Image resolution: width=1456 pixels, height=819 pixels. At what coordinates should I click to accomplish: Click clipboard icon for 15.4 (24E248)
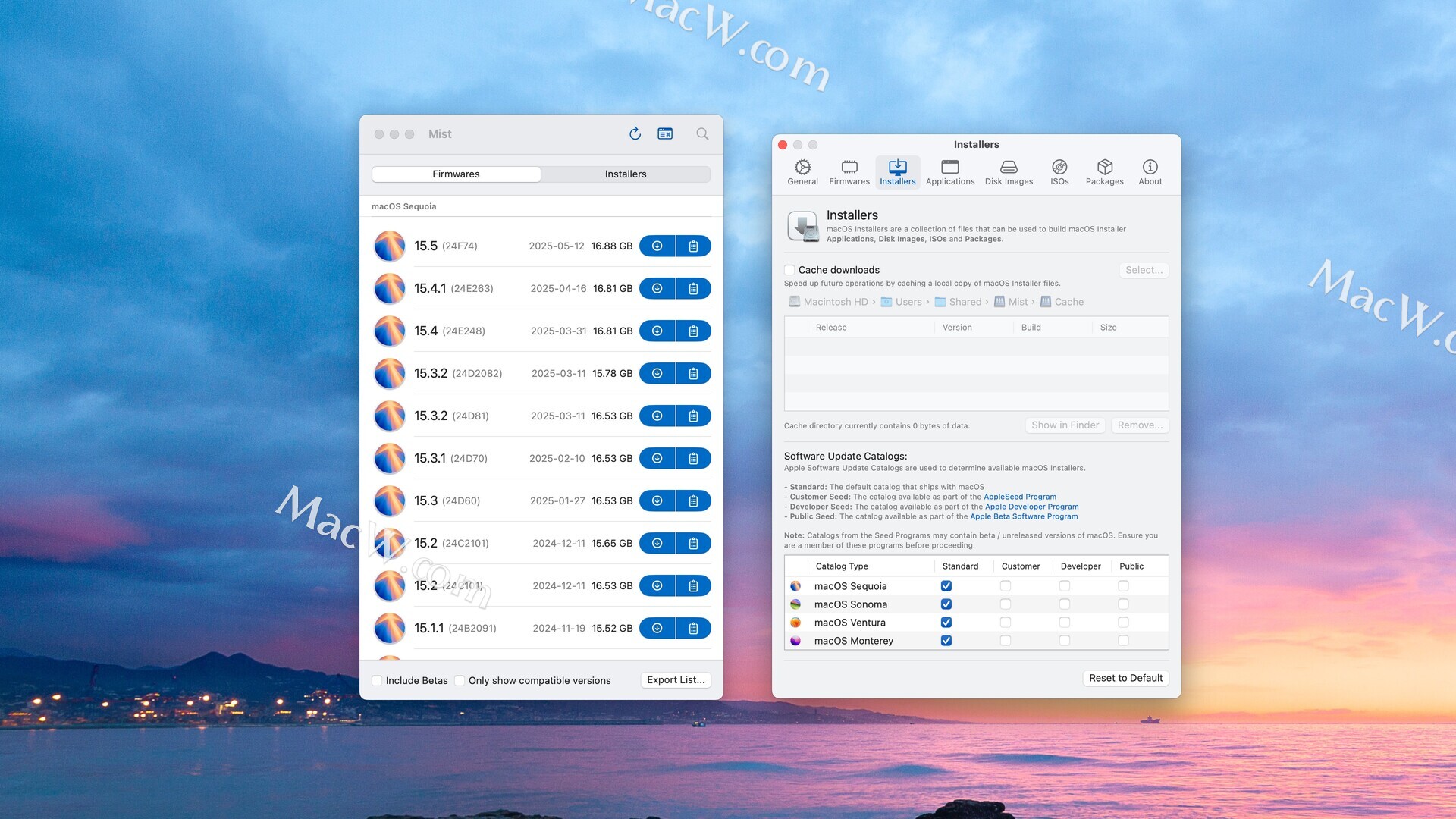coord(693,331)
